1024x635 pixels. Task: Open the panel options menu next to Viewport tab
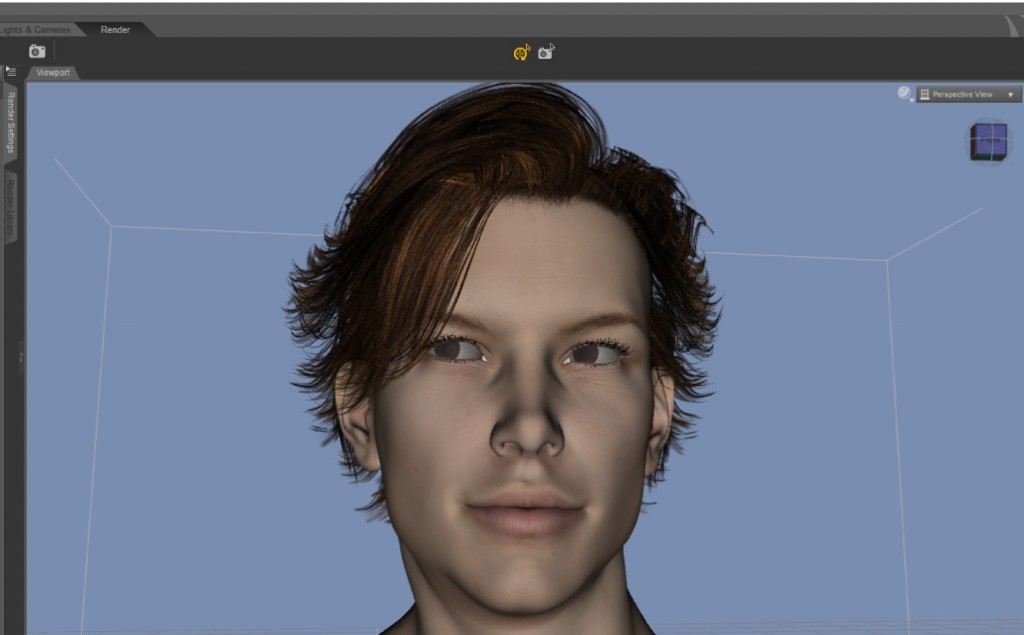pyautogui.click(x=9, y=70)
